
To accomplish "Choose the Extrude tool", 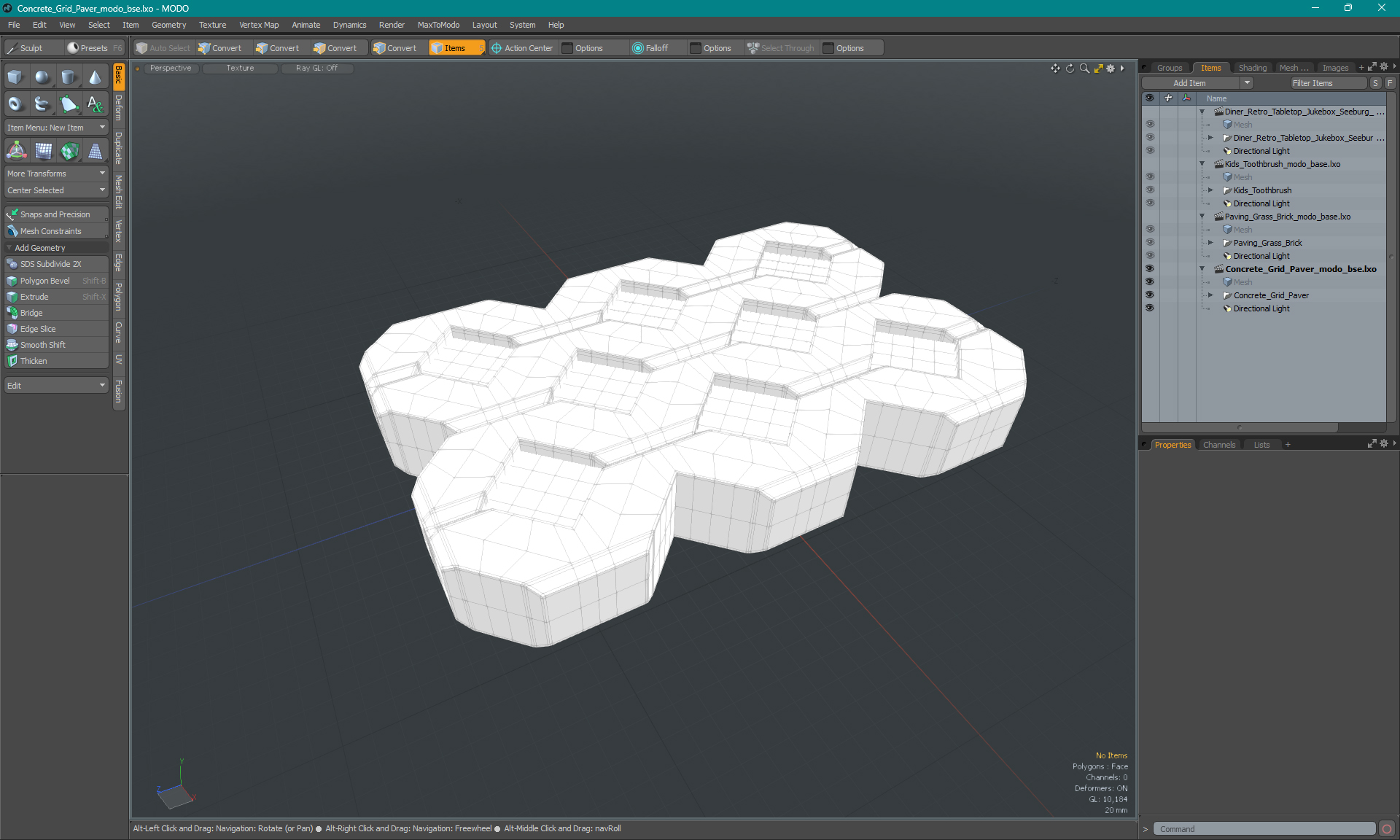I will coord(56,297).
